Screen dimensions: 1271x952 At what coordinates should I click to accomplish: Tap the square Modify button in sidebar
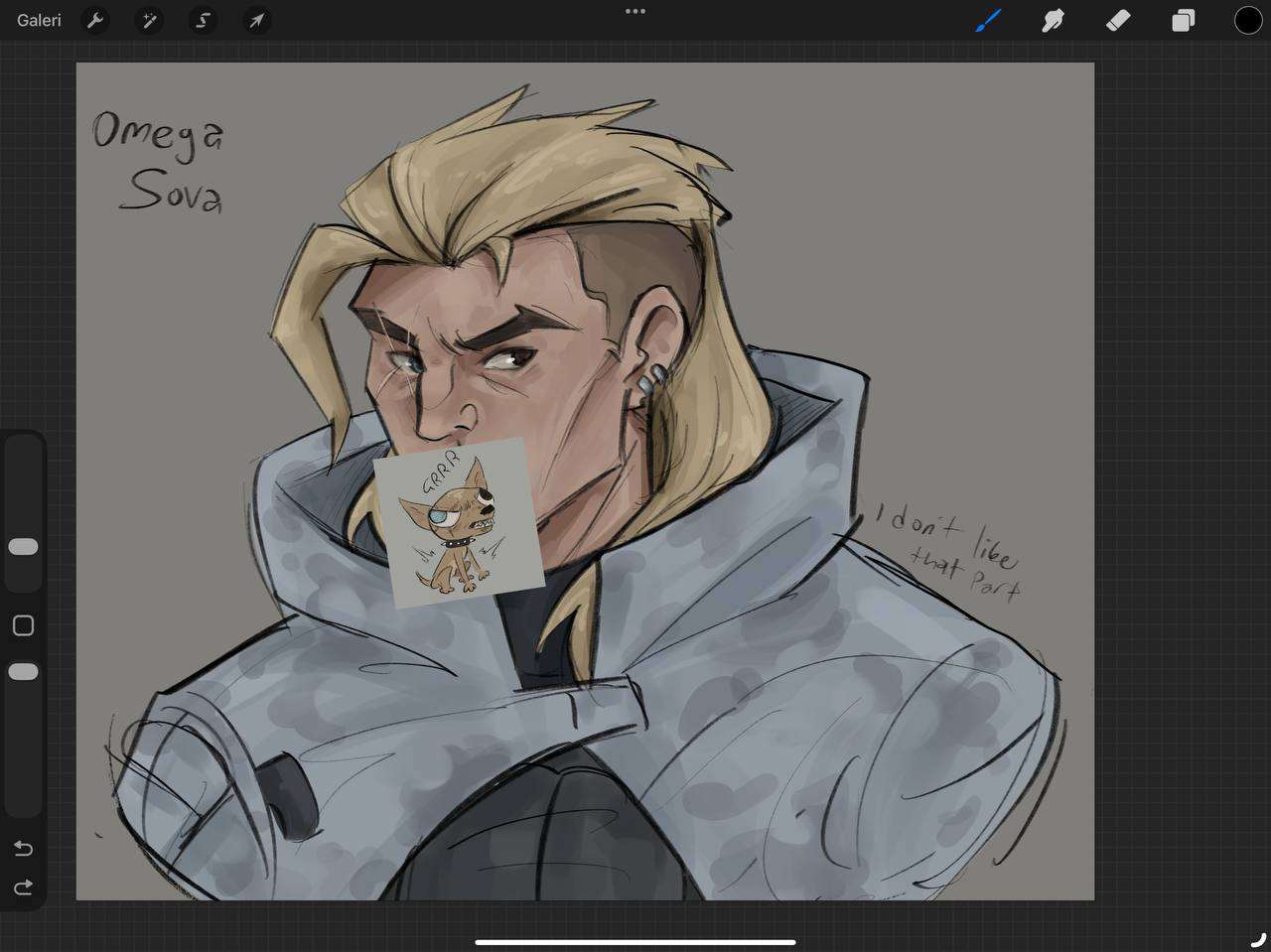click(23, 625)
